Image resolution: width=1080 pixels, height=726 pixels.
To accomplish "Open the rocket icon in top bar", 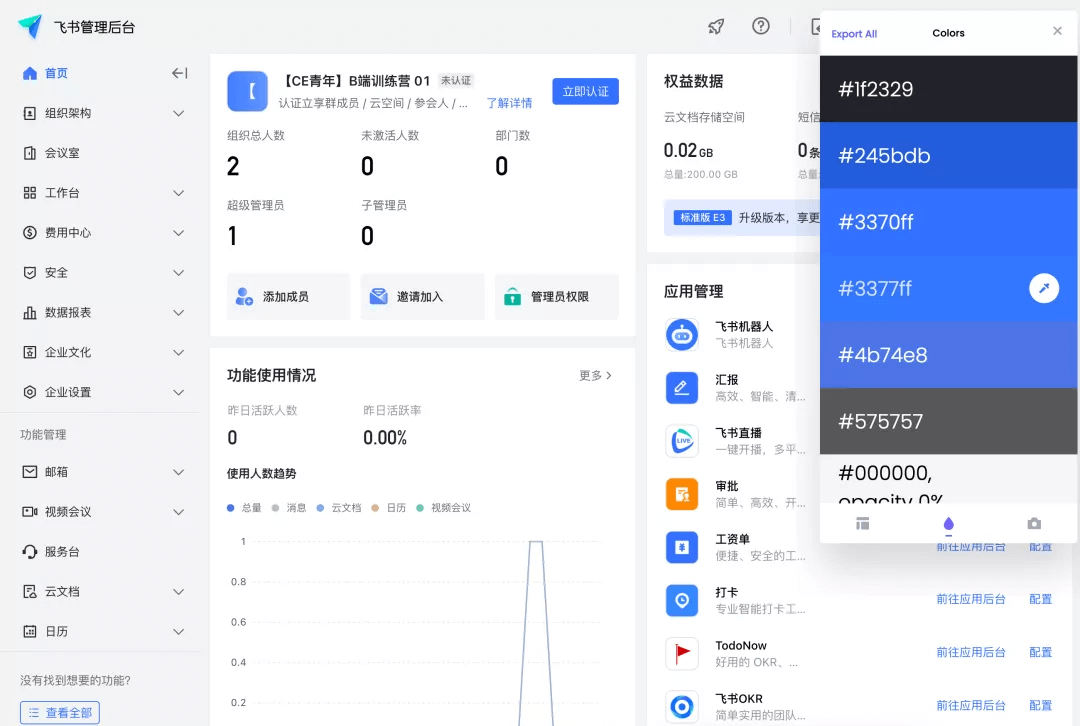I will click(716, 27).
